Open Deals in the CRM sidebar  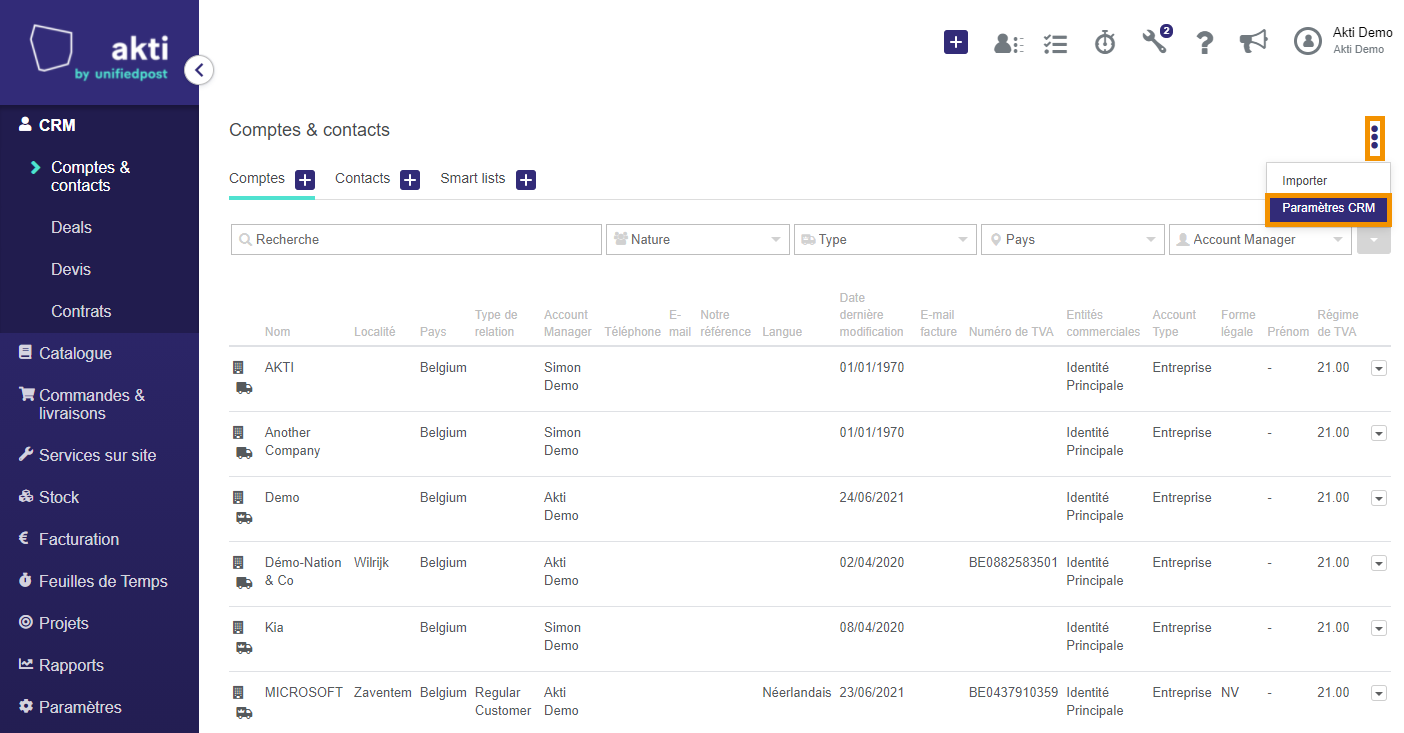71,228
